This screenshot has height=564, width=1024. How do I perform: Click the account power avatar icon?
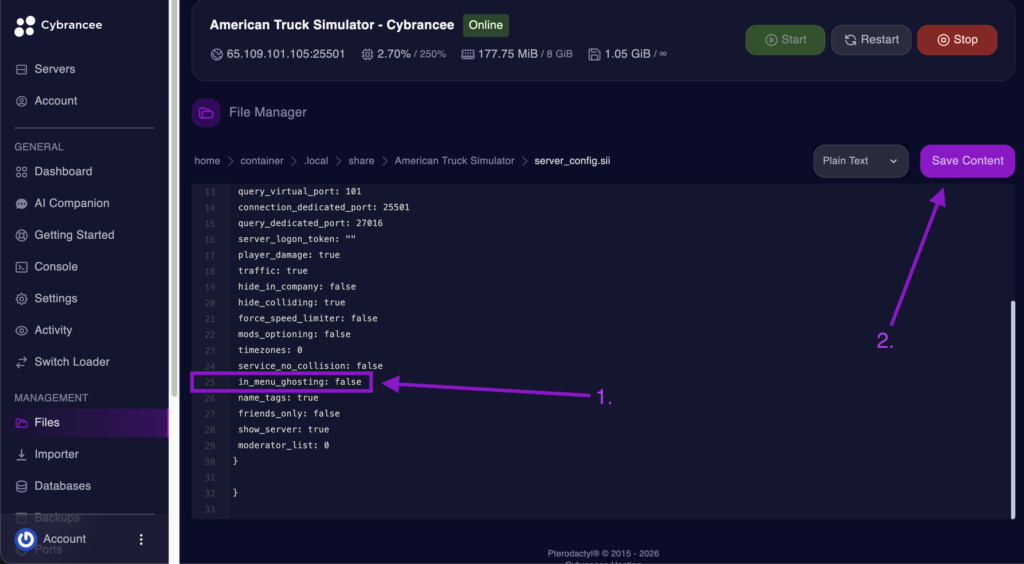pyautogui.click(x=25, y=539)
